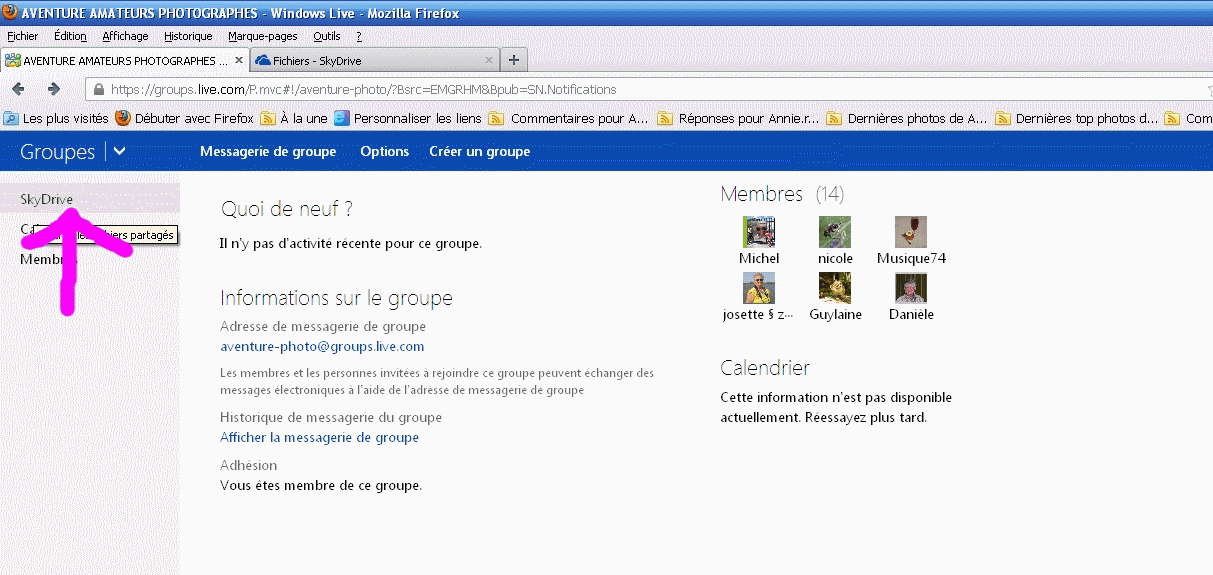The image size is (1213, 575).
Task: Close the Fichiers - SkyDrive tab
Action: click(x=489, y=60)
